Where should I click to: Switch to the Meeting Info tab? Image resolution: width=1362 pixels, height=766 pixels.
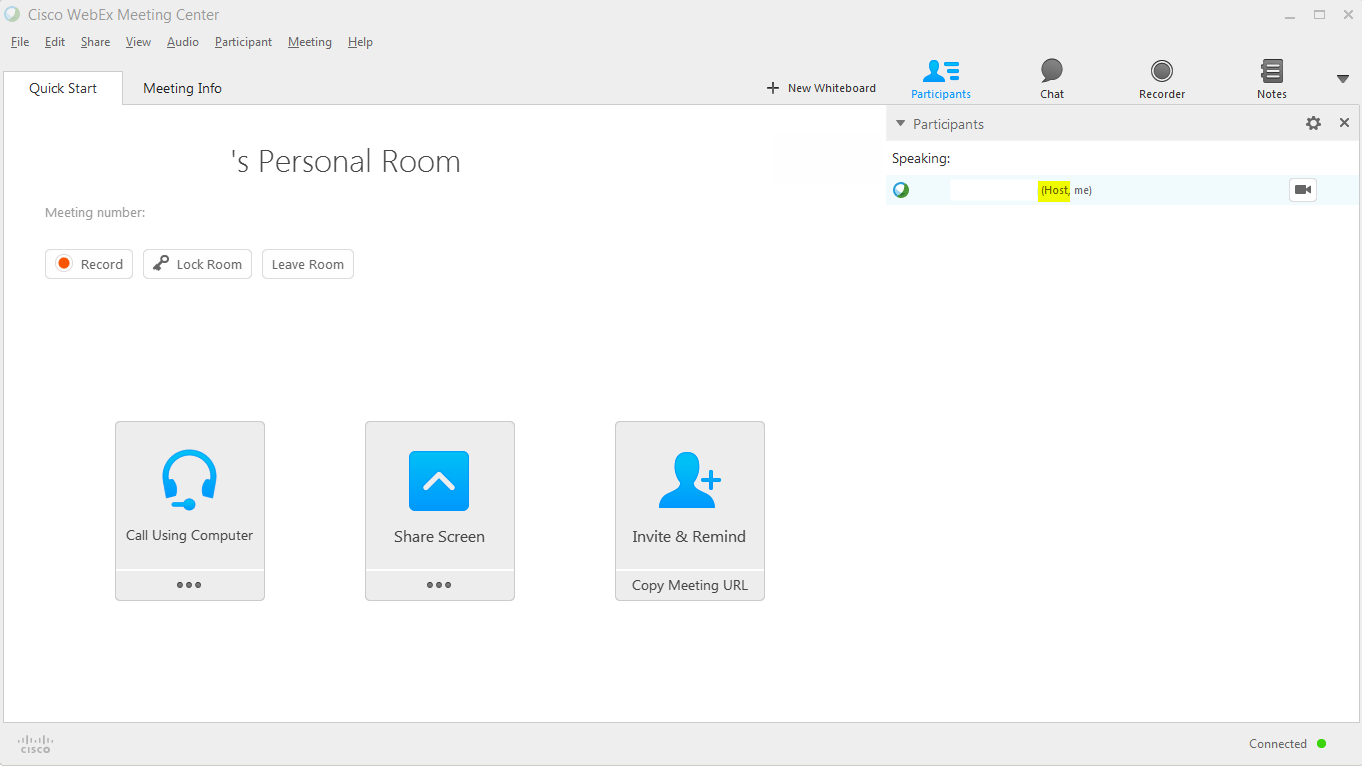(x=182, y=88)
